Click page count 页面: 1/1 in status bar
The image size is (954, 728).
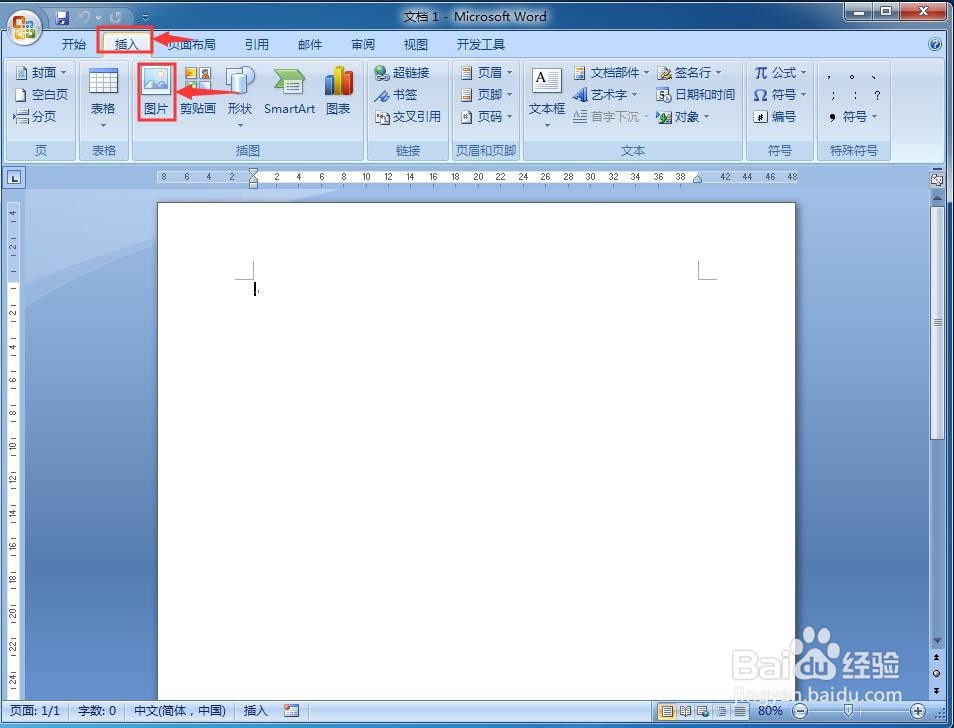coord(35,710)
